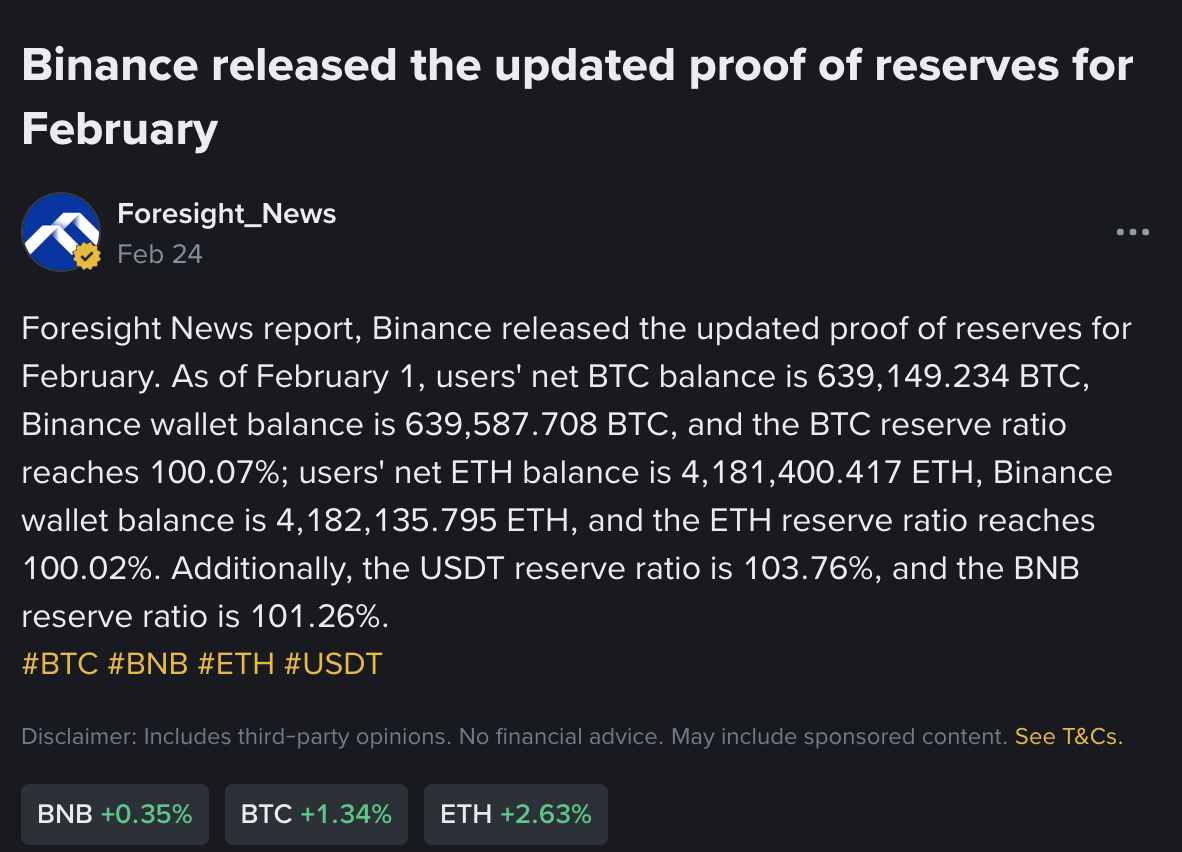Click the +1.34% change value for BTC

(x=346, y=814)
